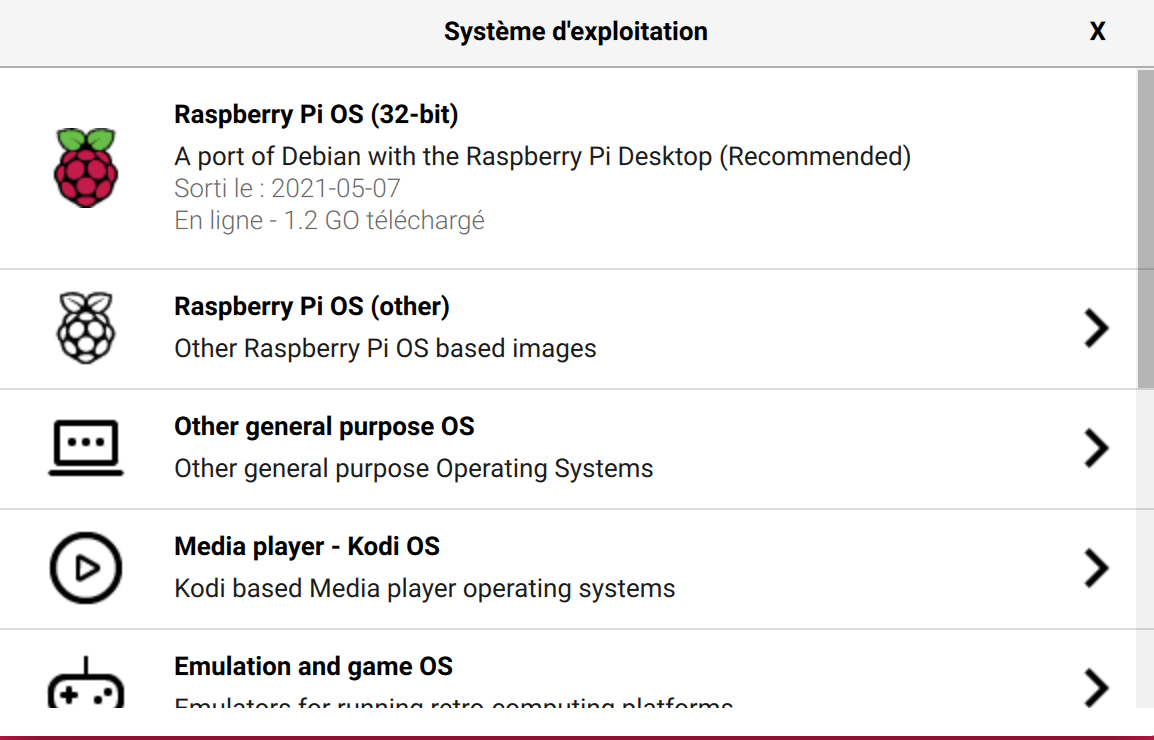Click 'En ligne - 1.2 GO téléchargé' text
1154x740 pixels.
tap(329, 220)
